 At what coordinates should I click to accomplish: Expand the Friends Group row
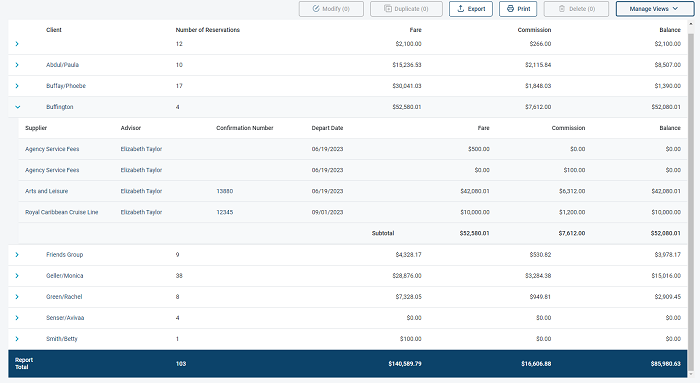click(x=17, y=254)
